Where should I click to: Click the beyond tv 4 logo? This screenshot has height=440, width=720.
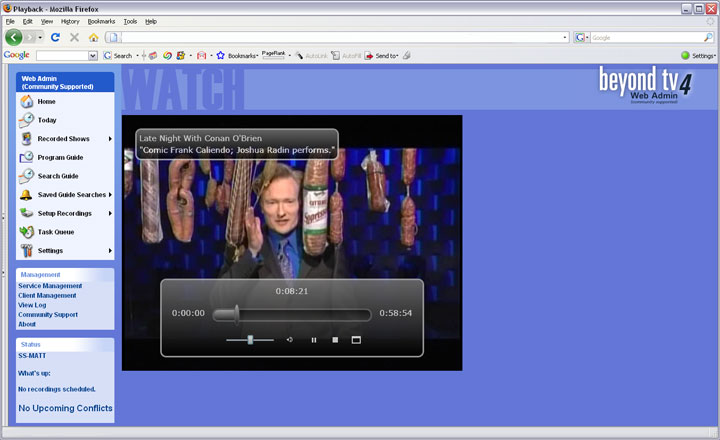(645, 85)
